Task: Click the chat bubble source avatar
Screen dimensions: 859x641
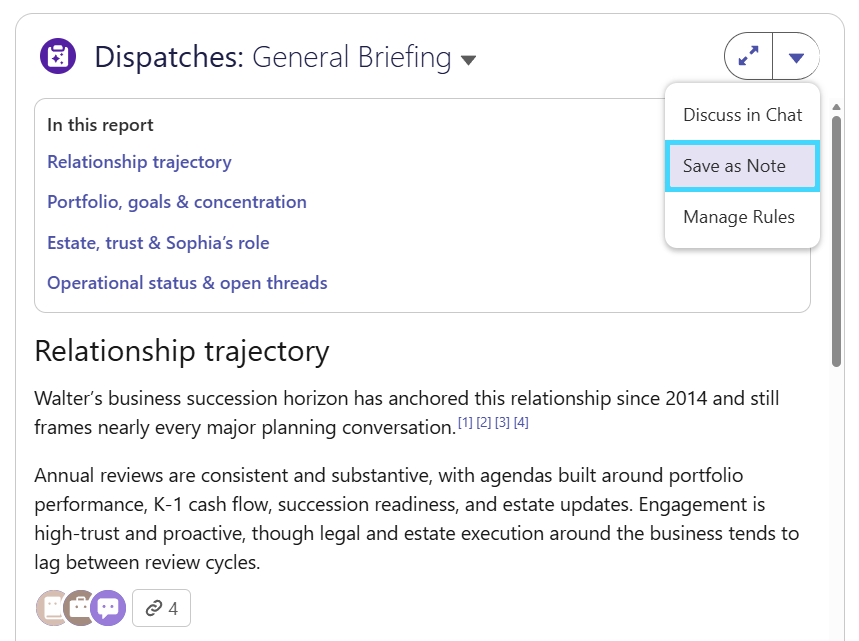Action: point(108,608)
